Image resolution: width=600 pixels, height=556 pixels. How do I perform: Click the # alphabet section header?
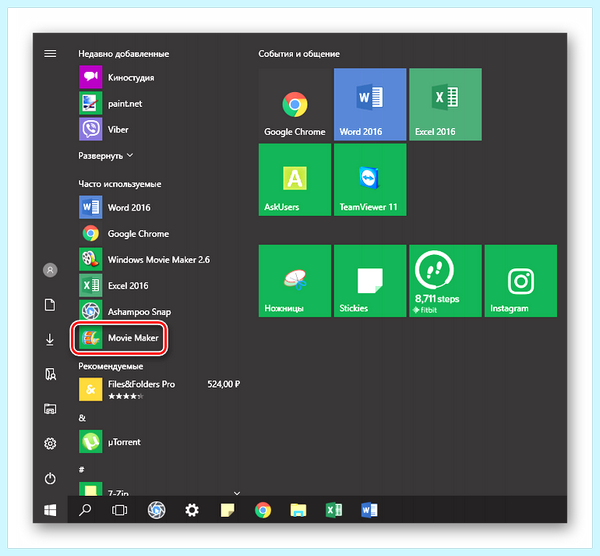(82, 470)
